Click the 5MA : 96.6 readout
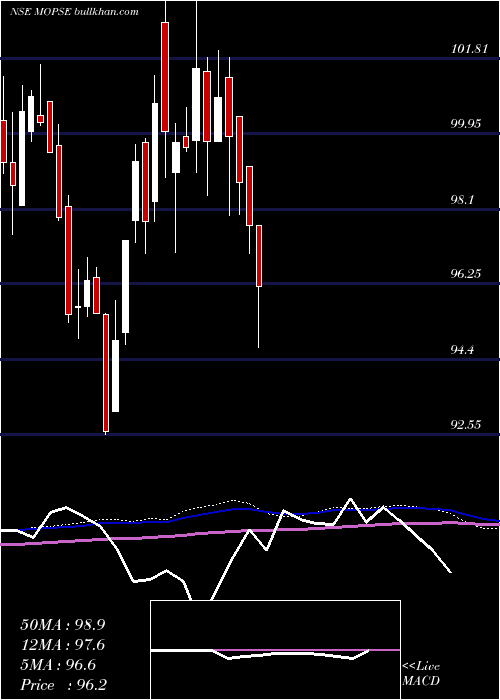The height and width of the screenshot is (700, 500). click(x=58, y=665)
